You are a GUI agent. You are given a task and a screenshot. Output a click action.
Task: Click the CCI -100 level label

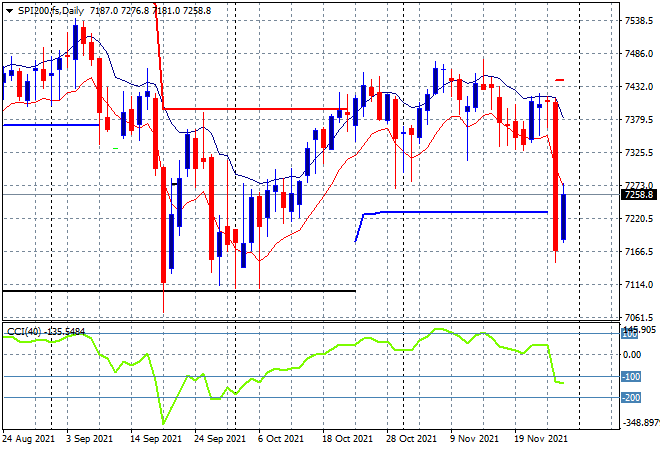pos(631,376)
